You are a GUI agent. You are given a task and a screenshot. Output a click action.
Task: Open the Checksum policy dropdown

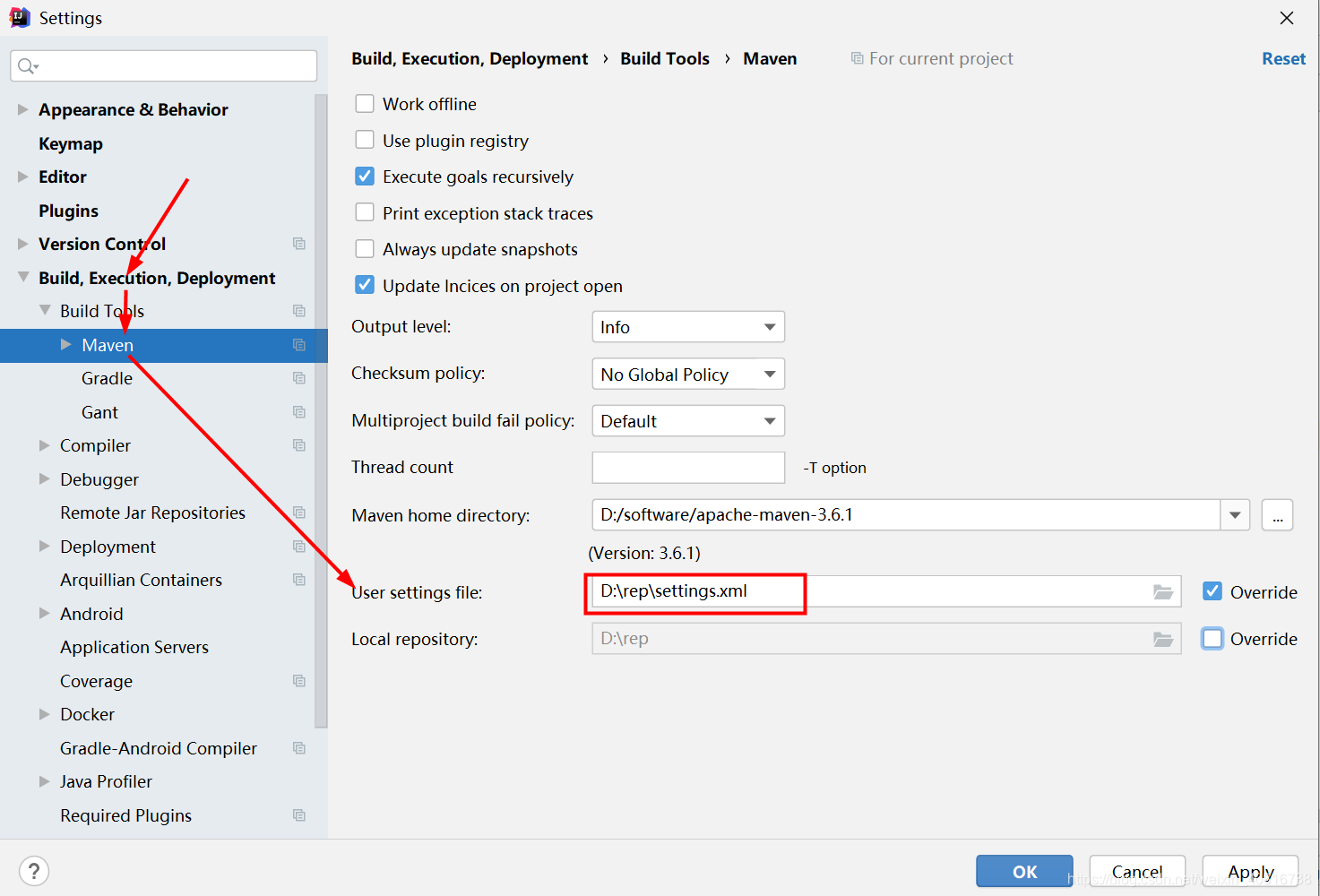(688, 374)
